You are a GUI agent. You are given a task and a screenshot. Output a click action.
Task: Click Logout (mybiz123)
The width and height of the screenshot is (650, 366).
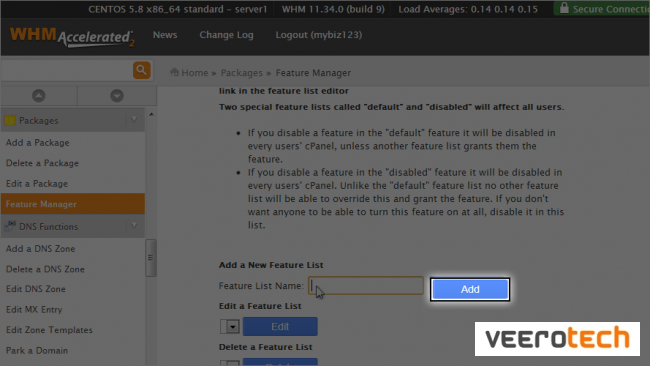319,35
